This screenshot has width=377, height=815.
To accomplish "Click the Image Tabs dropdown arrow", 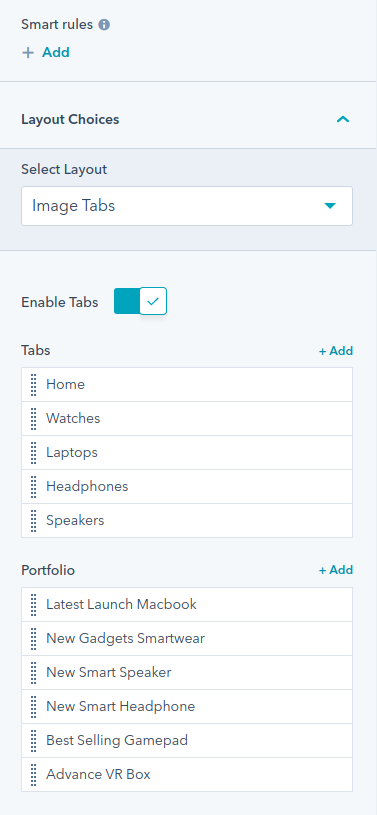I will [x=330, y=206].
